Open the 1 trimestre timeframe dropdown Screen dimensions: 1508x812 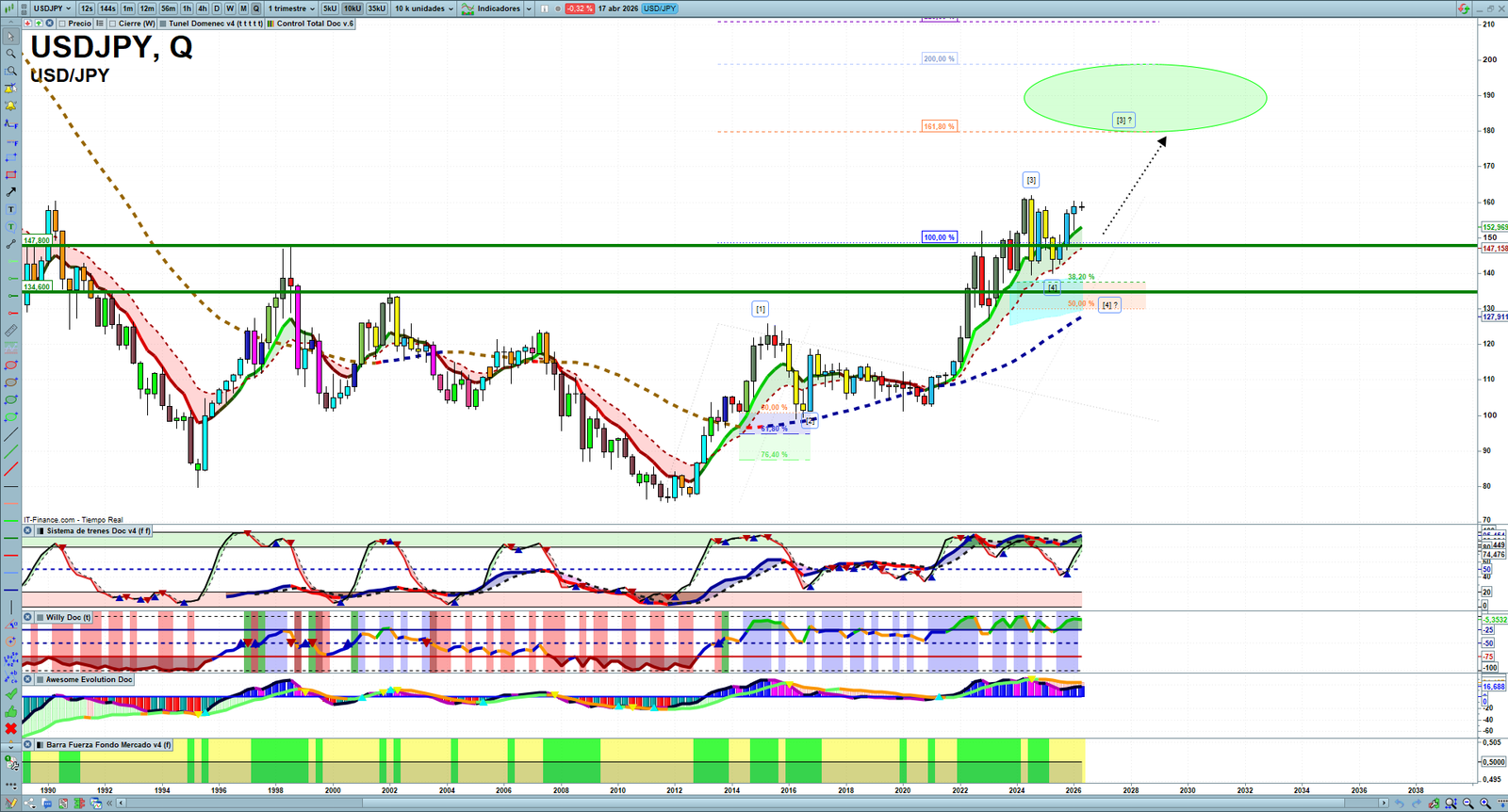tap(291, 8)
